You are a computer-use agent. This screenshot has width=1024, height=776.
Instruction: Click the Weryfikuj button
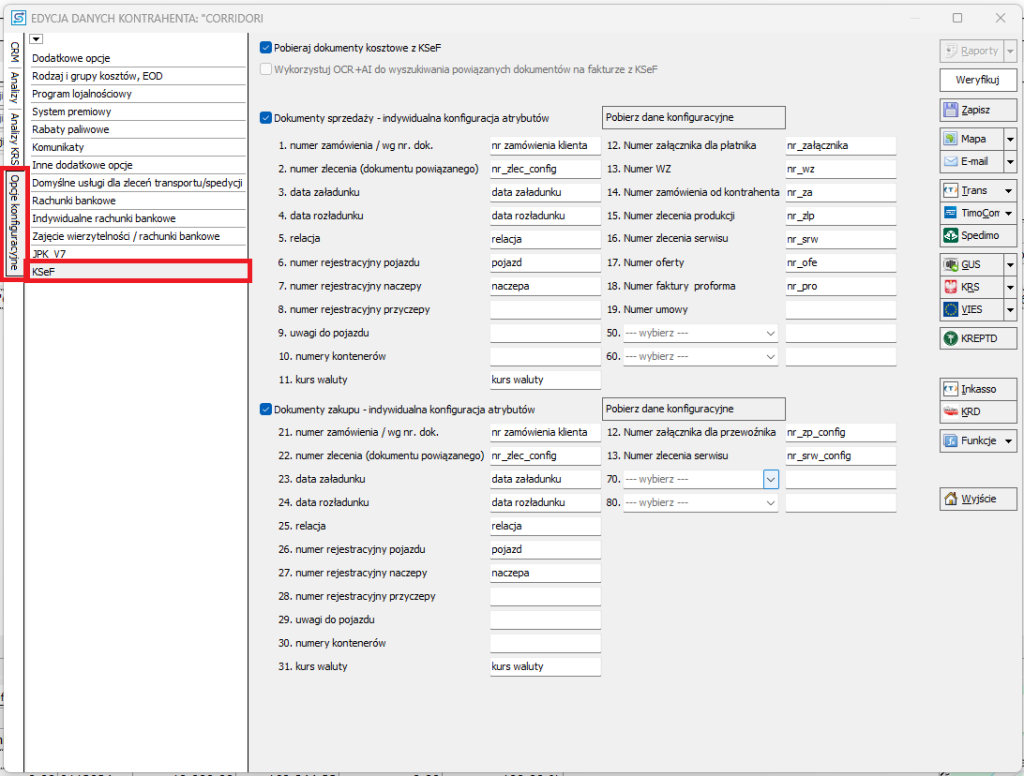click(x=978, y=80)
